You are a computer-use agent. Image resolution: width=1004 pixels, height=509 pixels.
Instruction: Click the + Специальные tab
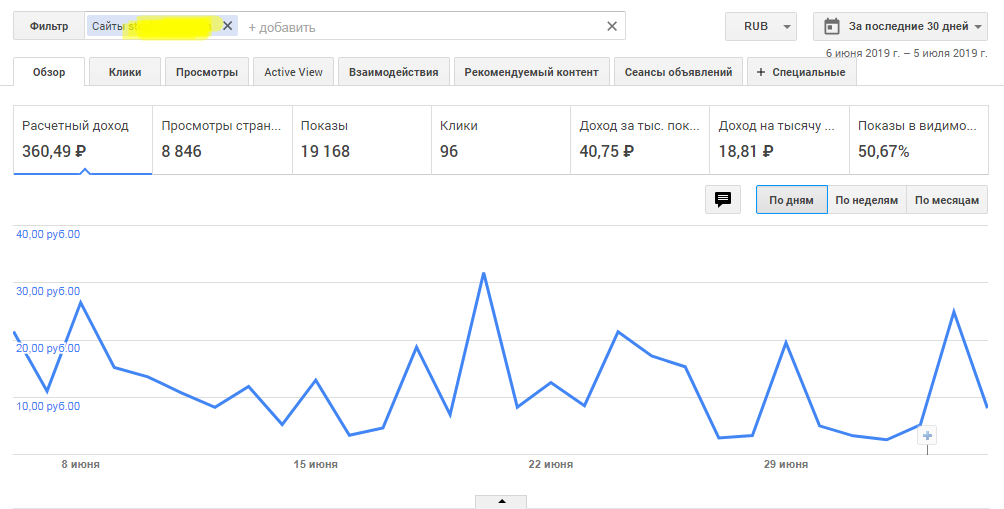[801, 72]
